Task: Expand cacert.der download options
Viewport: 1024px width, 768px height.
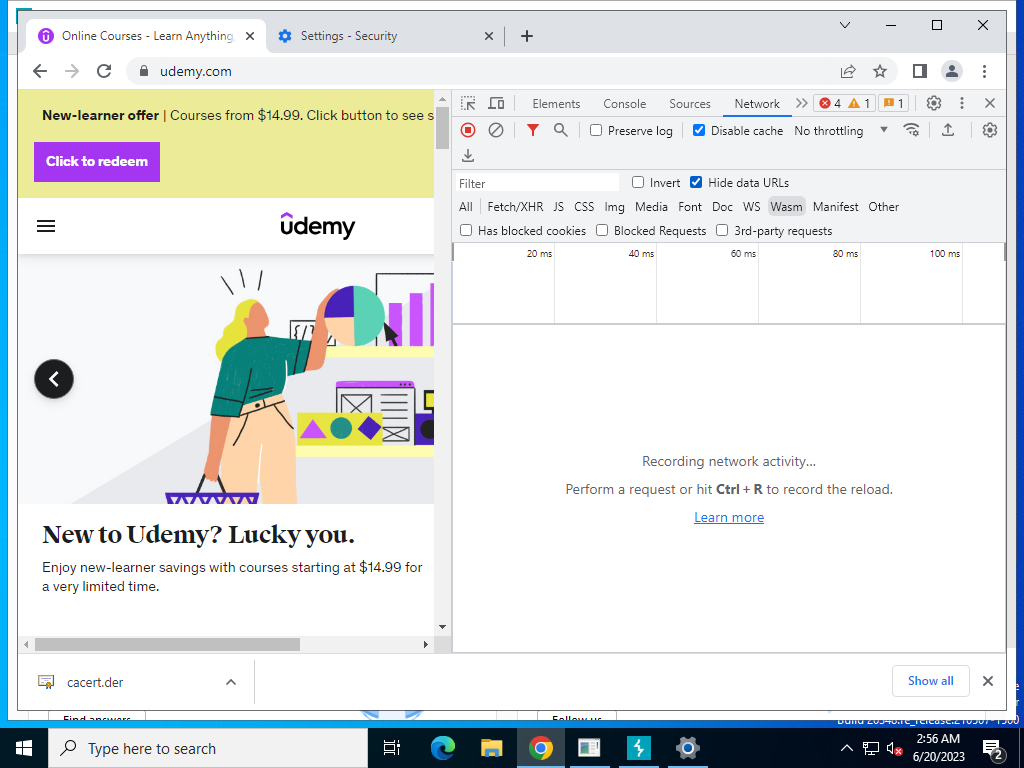Action: (231, 682)
